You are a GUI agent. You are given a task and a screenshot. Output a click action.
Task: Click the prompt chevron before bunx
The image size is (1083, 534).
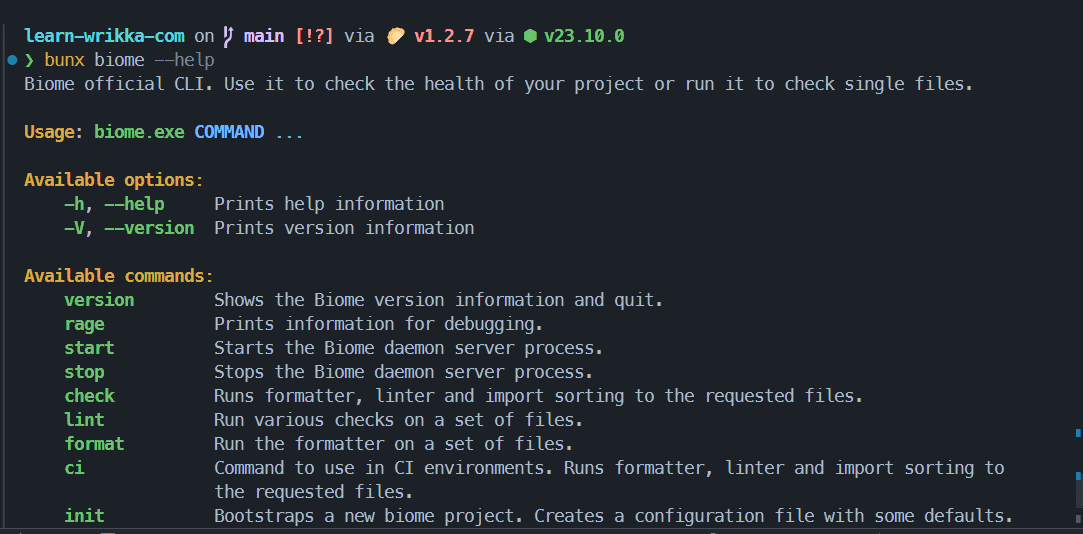(x=29, y=60)
